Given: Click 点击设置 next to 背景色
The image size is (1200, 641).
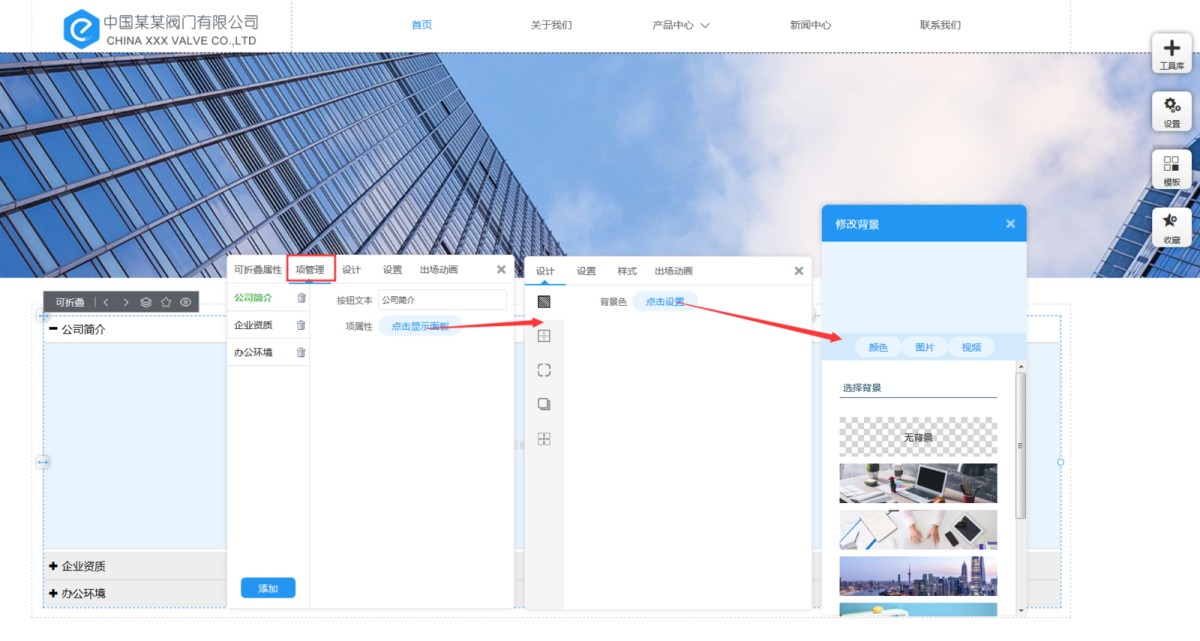Looking at the screenshot, I should [665, 301].
